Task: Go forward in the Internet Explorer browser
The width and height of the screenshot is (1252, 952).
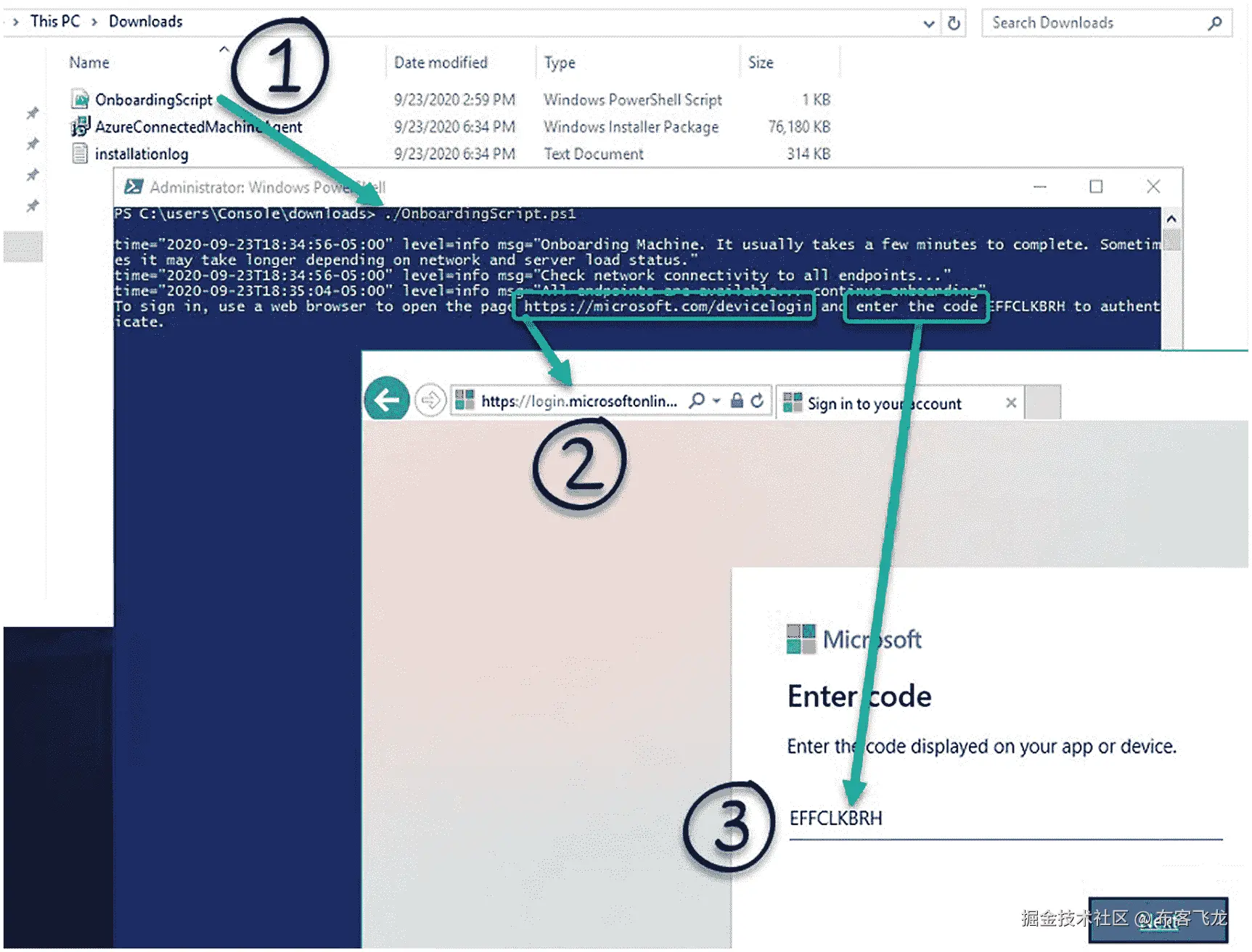Action: (430, 400)
